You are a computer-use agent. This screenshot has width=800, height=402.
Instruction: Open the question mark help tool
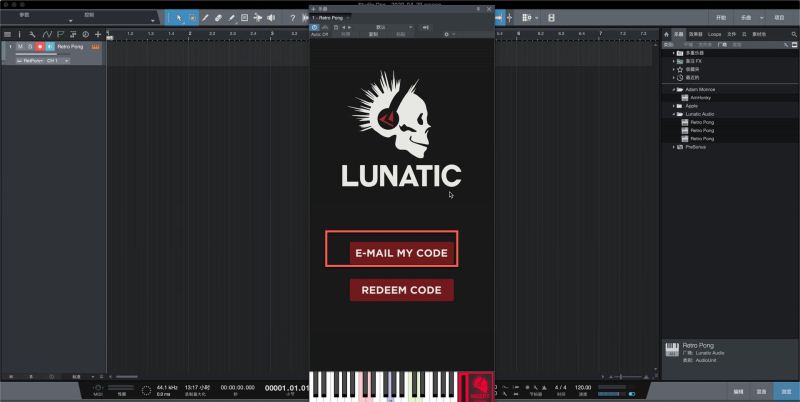tap(292, 18)
